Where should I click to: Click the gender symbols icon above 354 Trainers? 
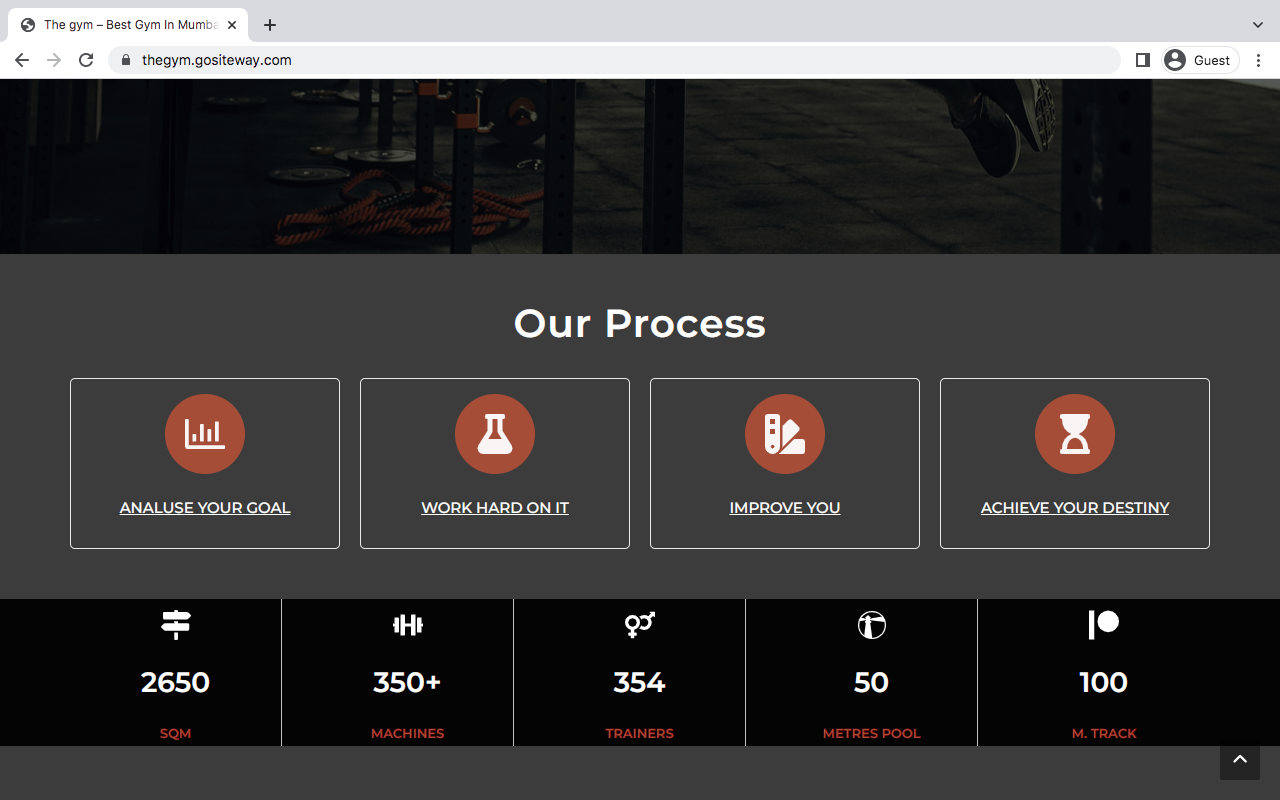[640, 625]
